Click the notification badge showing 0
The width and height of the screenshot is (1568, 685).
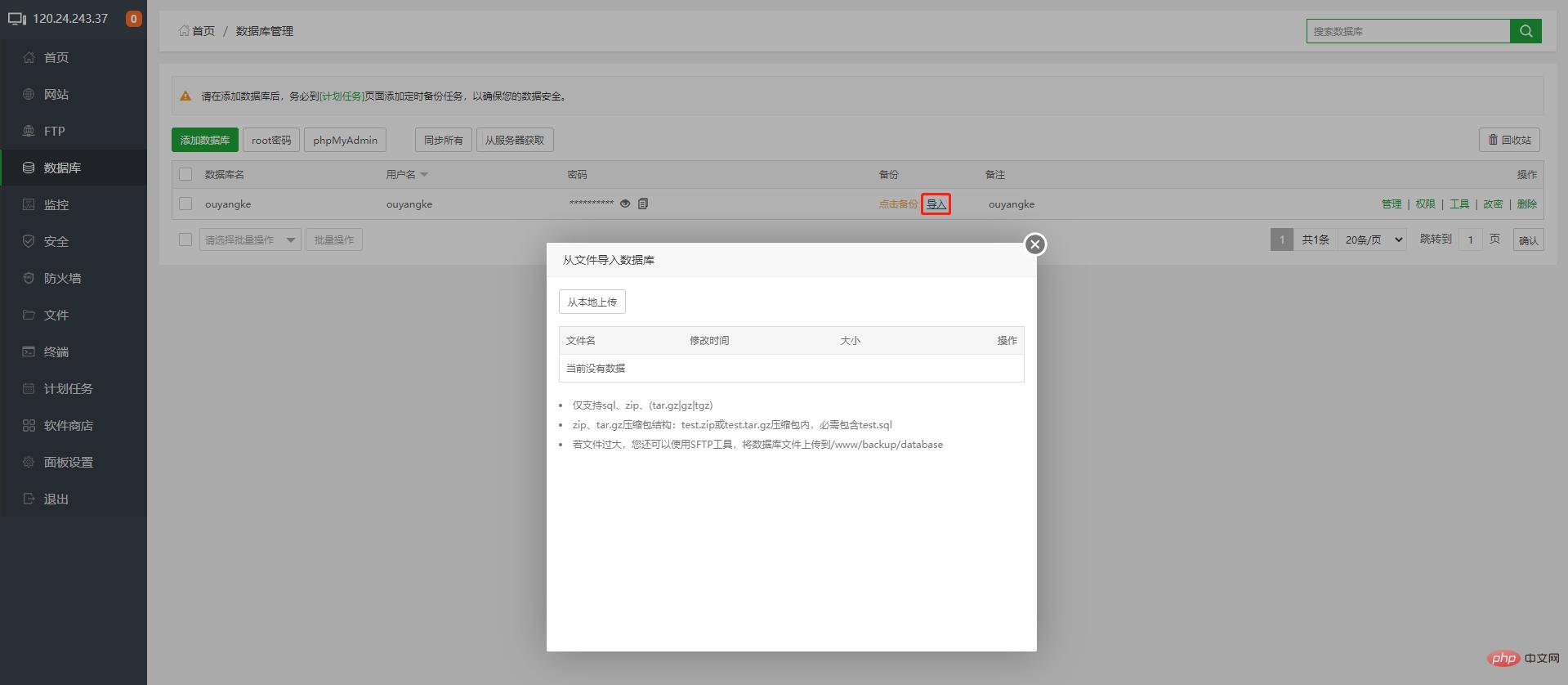(x=134, y=19)
